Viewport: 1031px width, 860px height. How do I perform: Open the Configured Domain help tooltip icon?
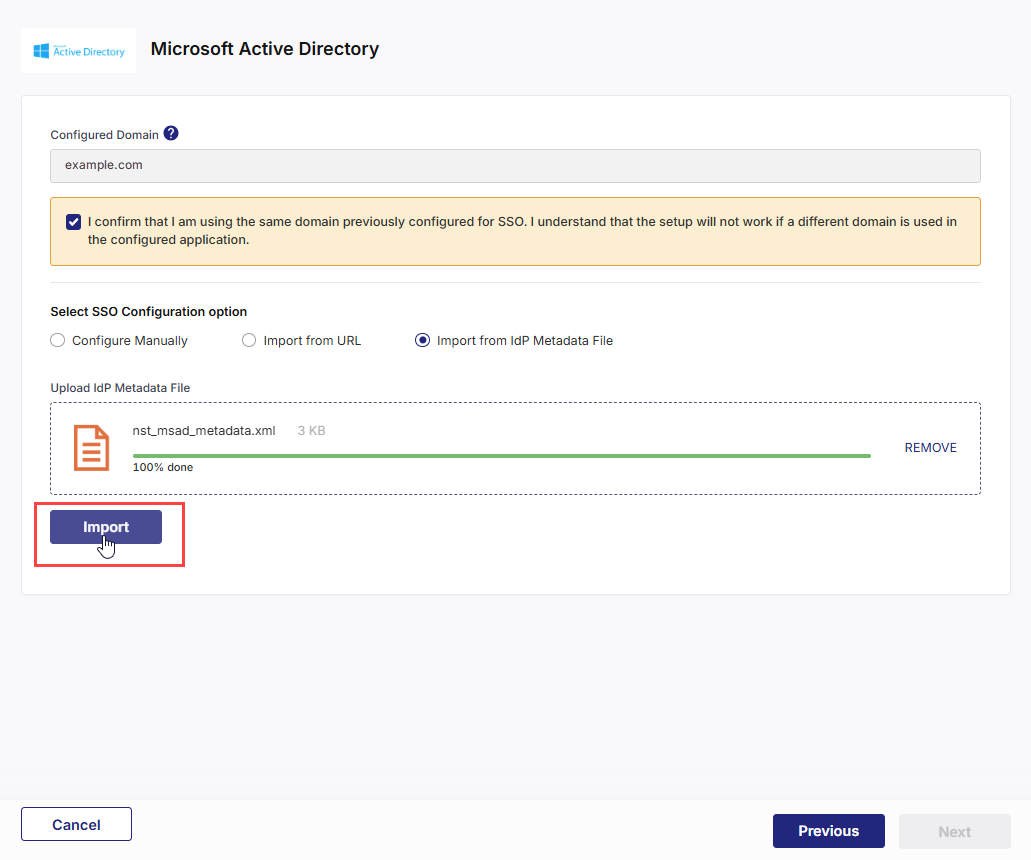point(171,132)
